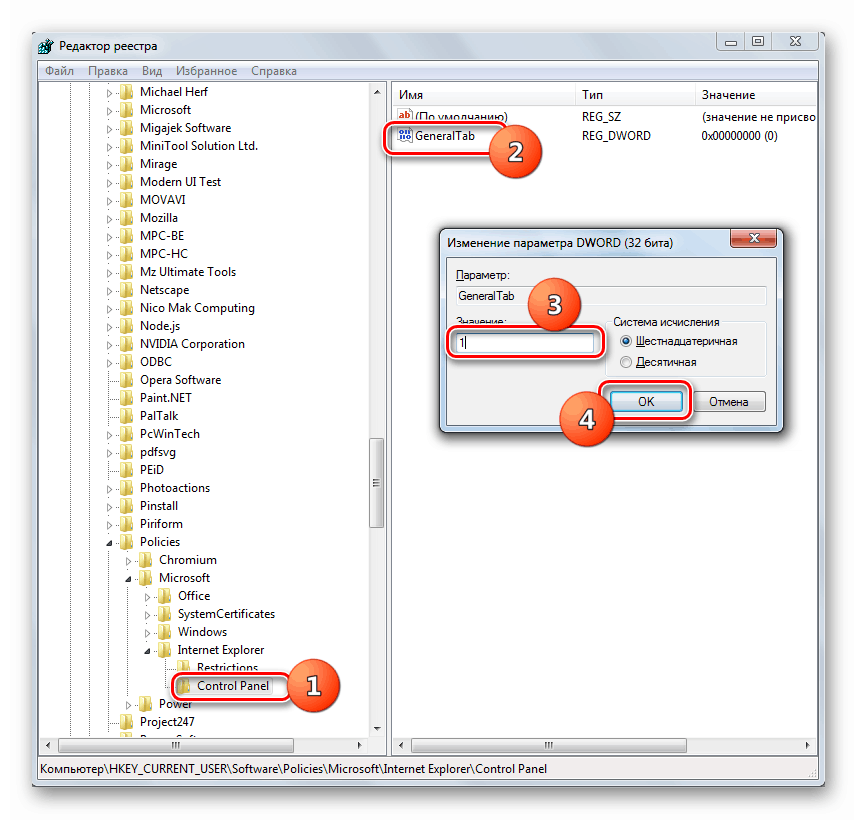Click the Отмена button

pos(729,402)
